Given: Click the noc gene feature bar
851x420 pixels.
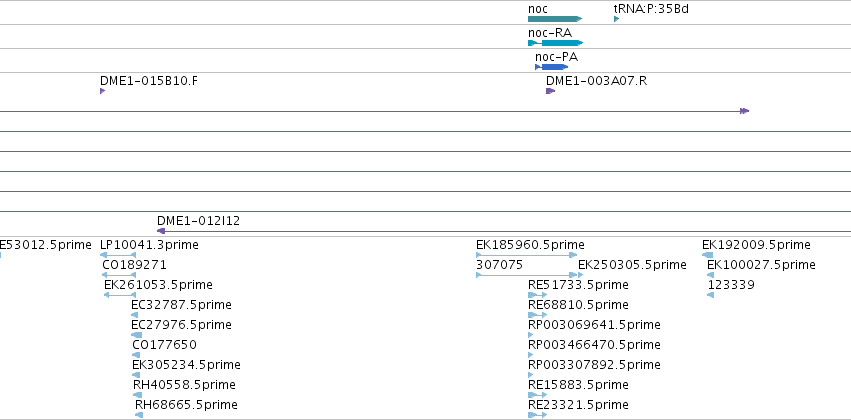Looking at the screenshot, I should (x=555, y=19).
